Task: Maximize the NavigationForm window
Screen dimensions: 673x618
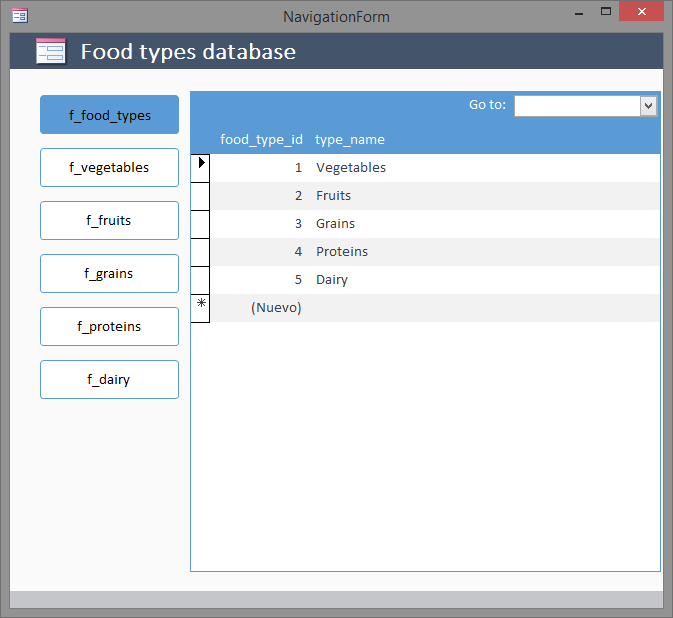Action: coord(606,12)
